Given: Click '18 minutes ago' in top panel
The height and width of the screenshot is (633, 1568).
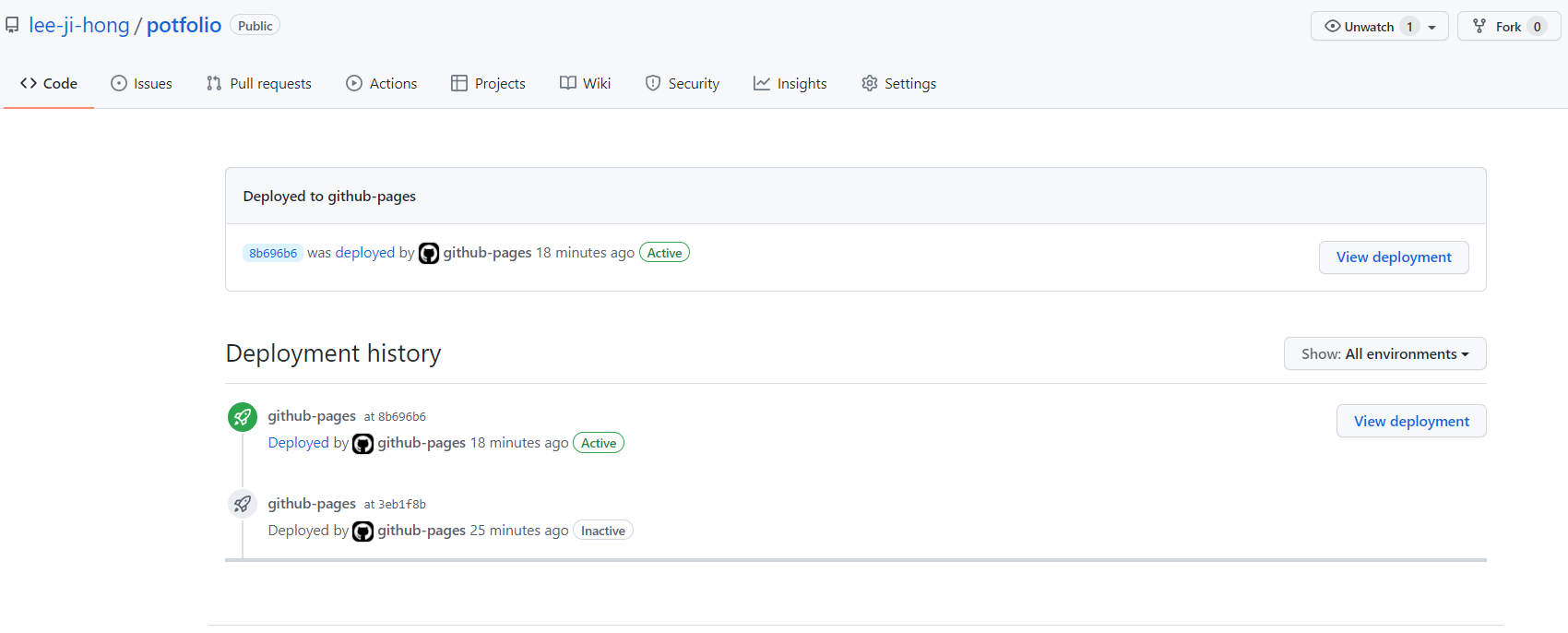Looking at the screenshot, I should [x=585, y=253].
